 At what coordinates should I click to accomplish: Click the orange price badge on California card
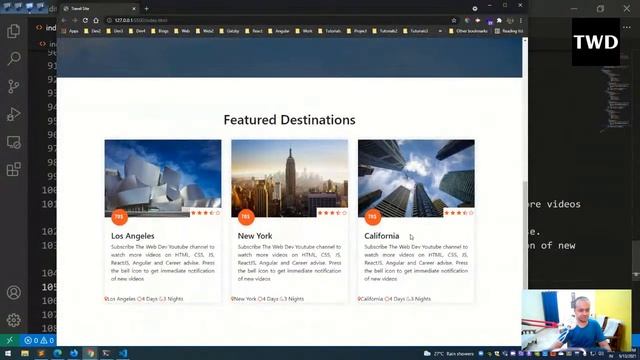[372, 217]
